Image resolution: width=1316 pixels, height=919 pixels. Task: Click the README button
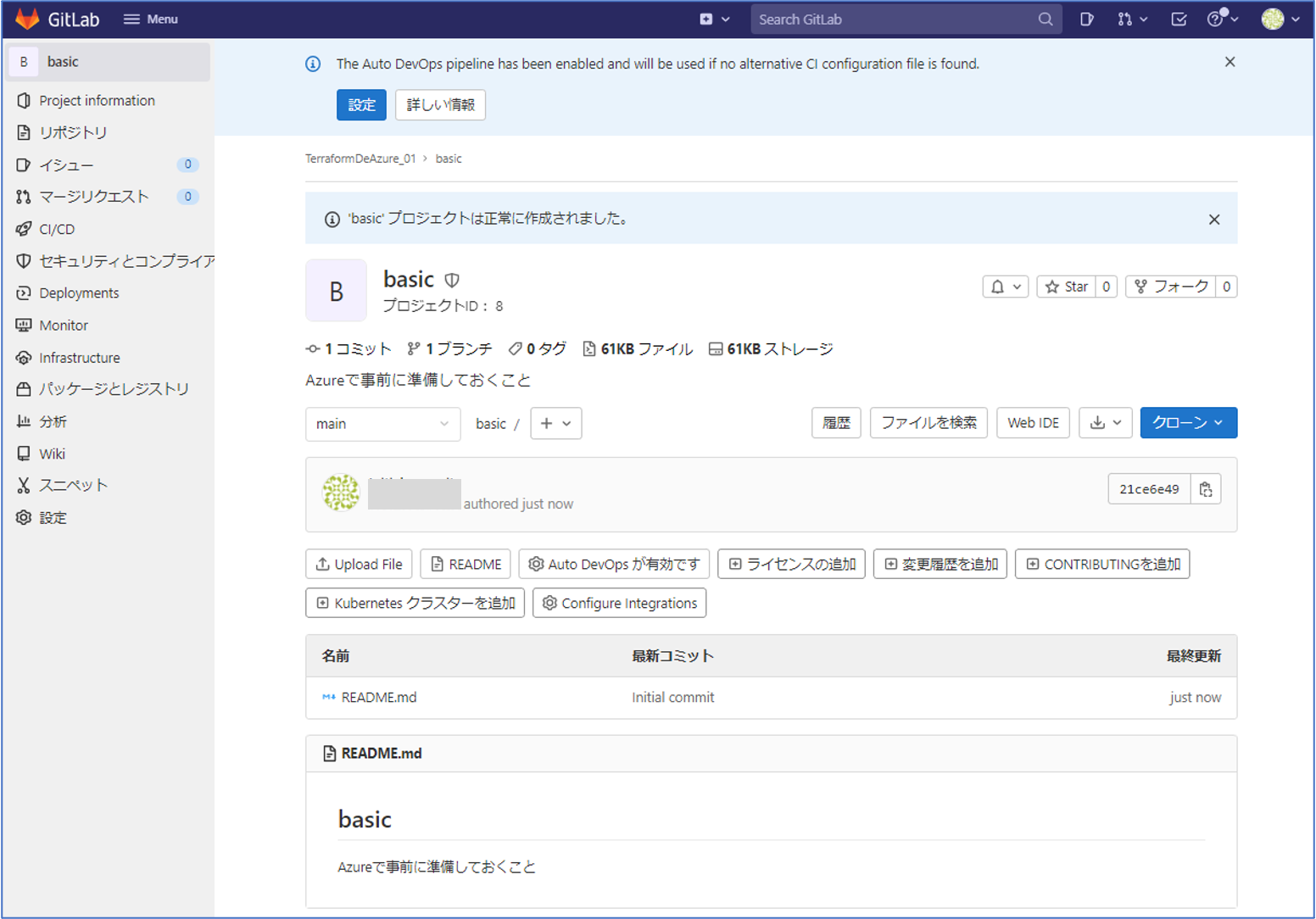tap(466, 565)
